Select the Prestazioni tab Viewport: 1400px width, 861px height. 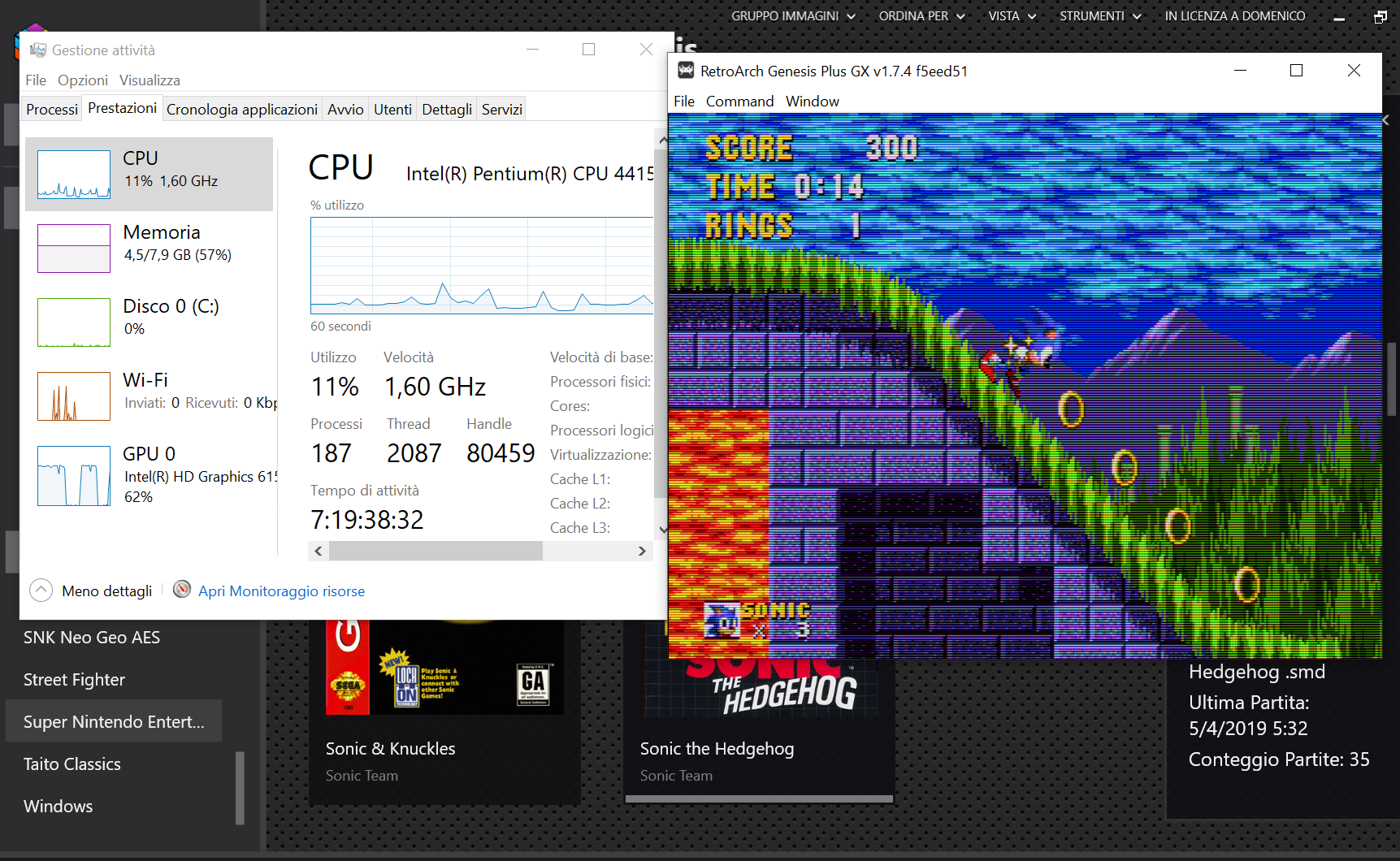[123, 108]
